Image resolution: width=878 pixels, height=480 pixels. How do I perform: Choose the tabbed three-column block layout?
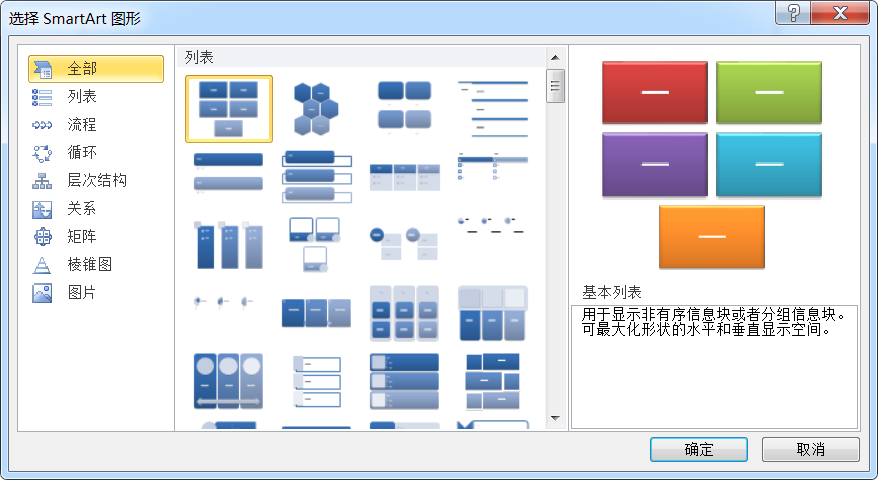click(x=493, y=313)
